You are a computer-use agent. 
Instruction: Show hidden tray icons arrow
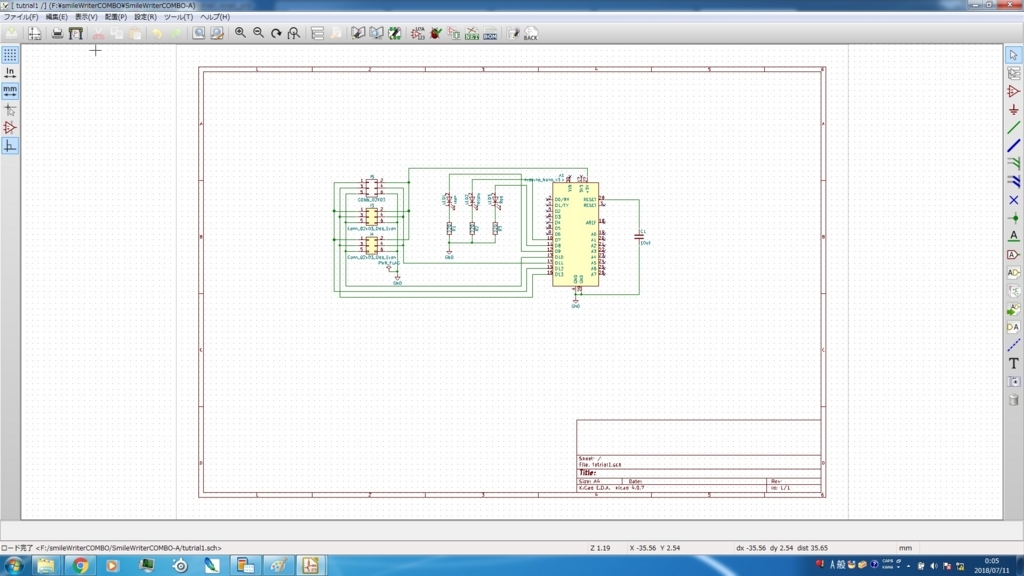click(x=908, y=566)
